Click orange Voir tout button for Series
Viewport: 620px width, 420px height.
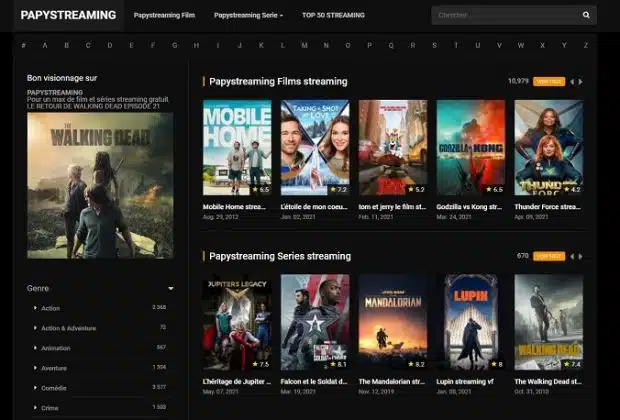tap(549, 256)
